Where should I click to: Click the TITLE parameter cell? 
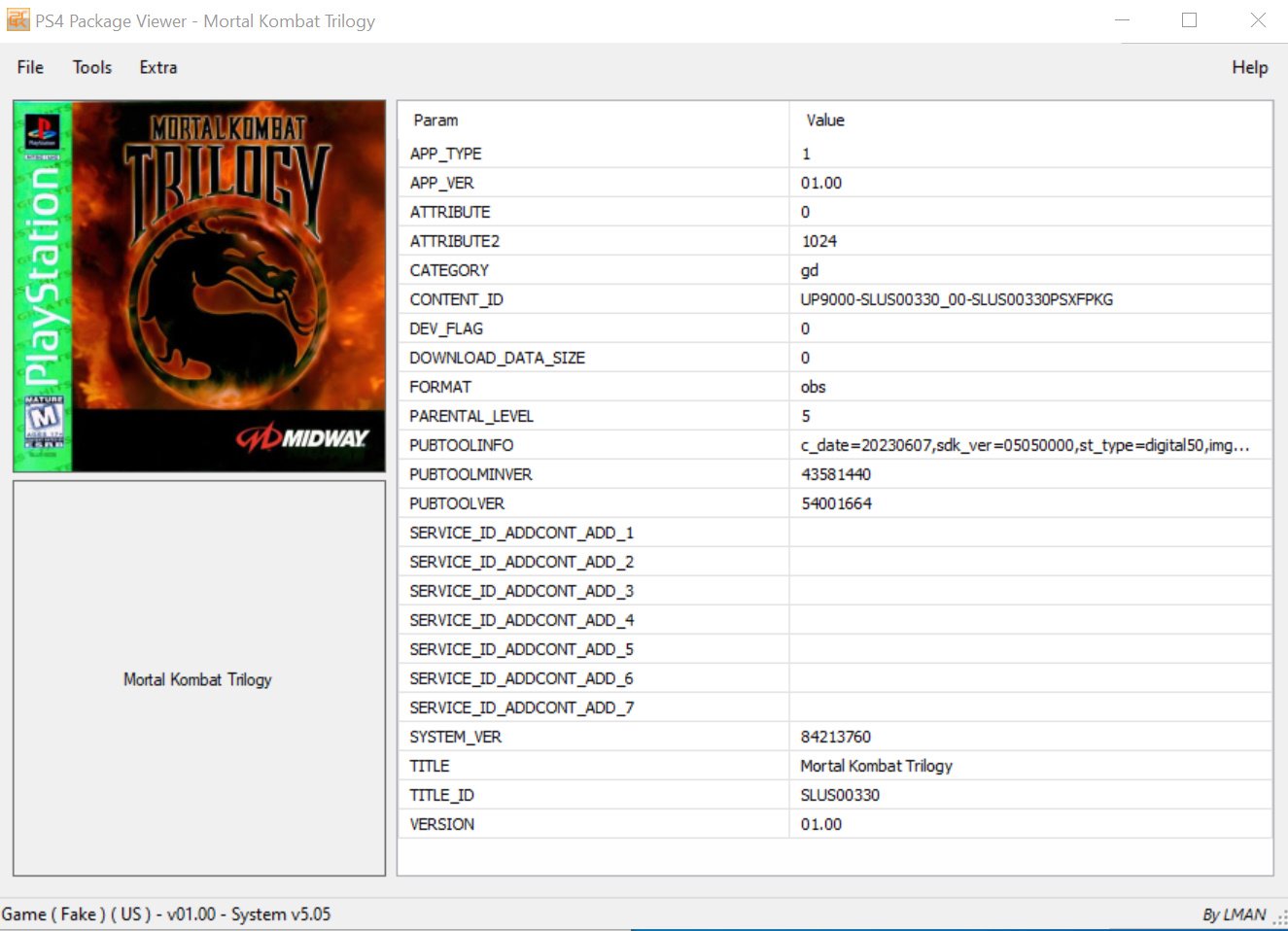(x=593, y=766)
